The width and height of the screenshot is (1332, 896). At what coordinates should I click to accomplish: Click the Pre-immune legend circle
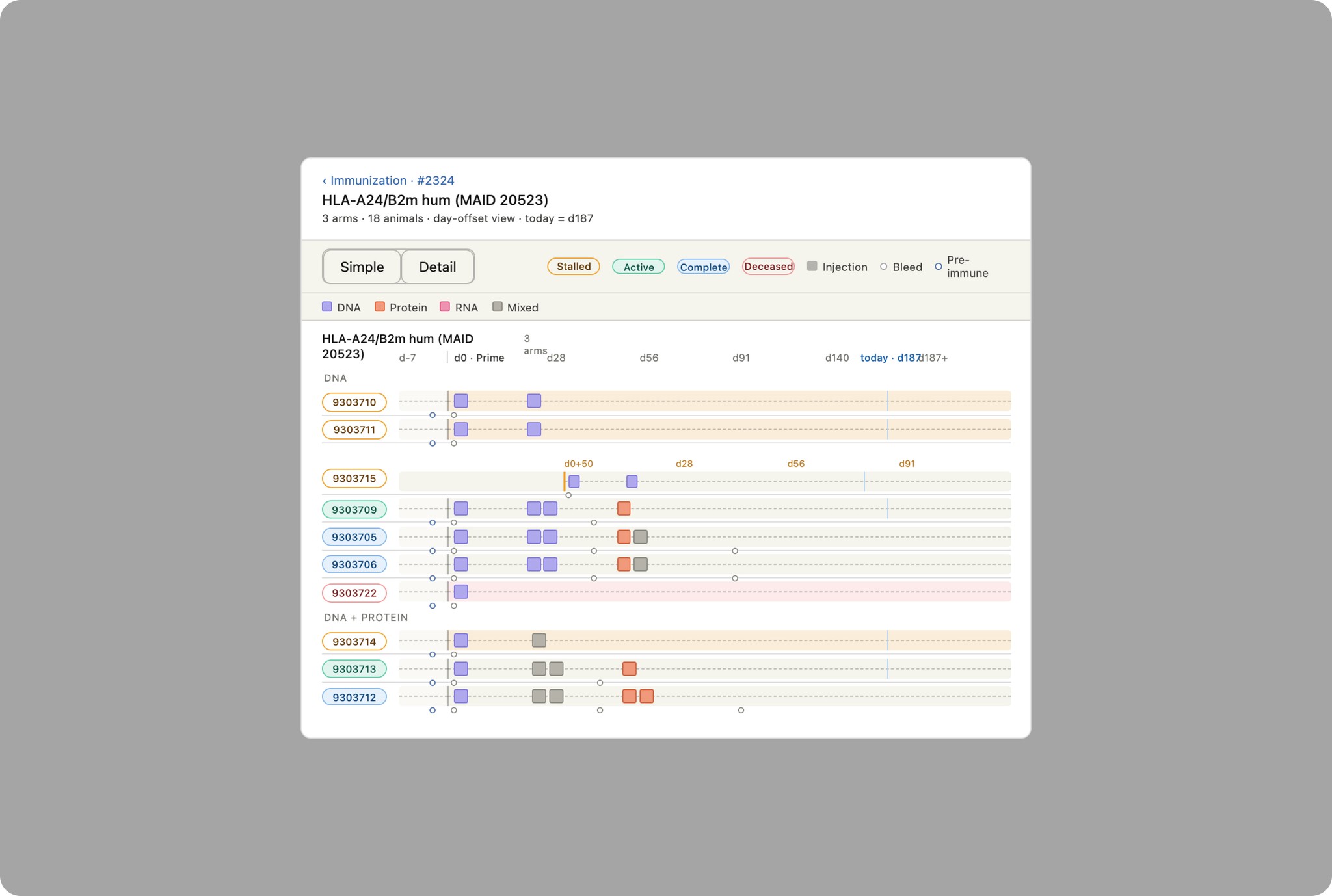click(938, 267)
